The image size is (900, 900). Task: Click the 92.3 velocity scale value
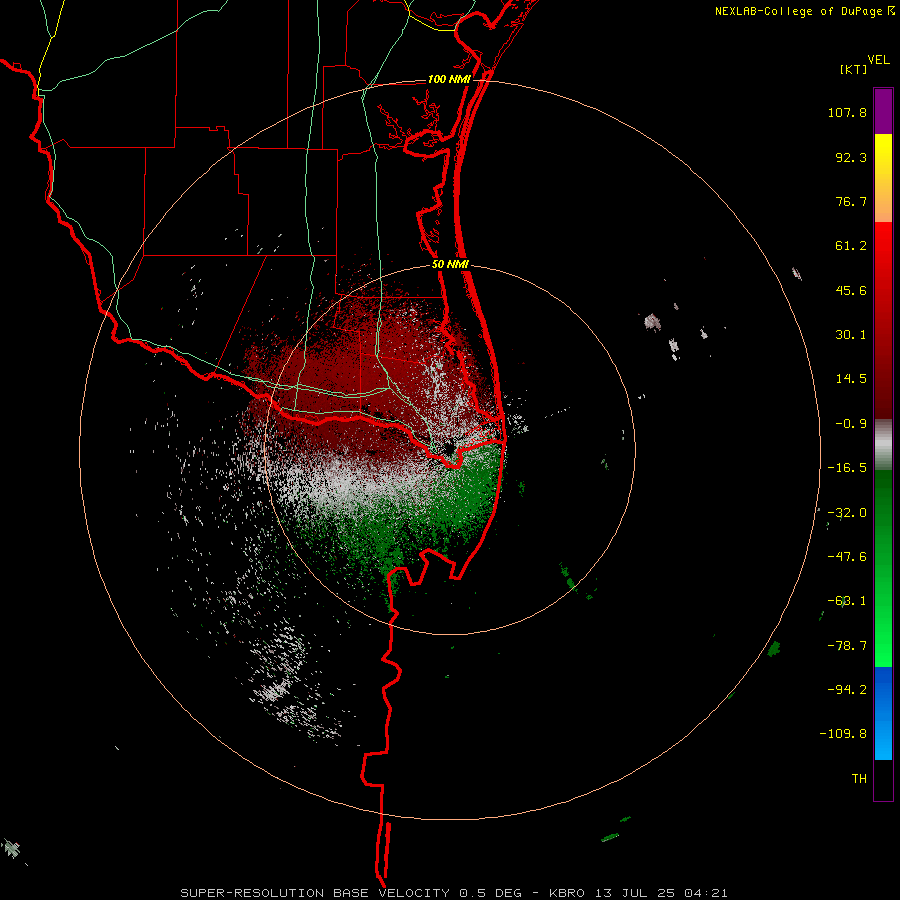click(x=851, y=157)
